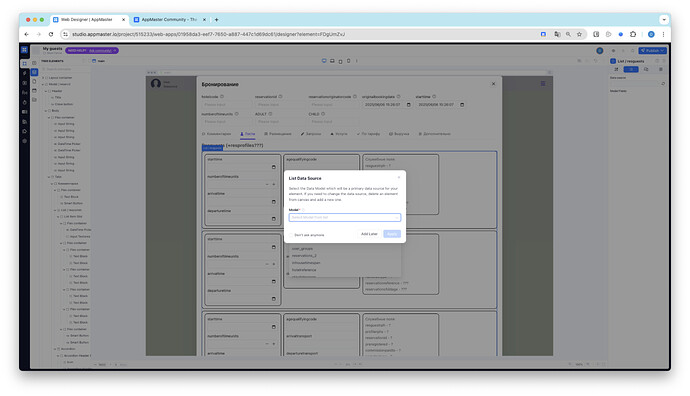Switch to the Услуги tab
The image size is (690, 396).
pyautogui.click(x=339, y=134)
